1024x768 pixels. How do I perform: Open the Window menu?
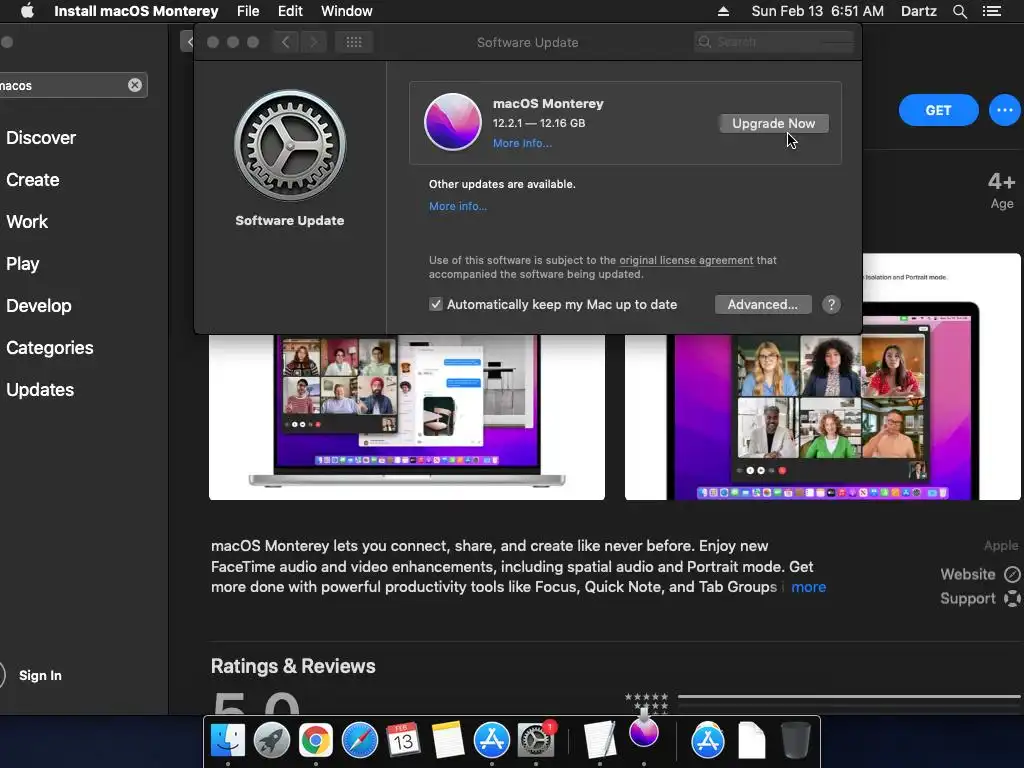click(347, 11)
